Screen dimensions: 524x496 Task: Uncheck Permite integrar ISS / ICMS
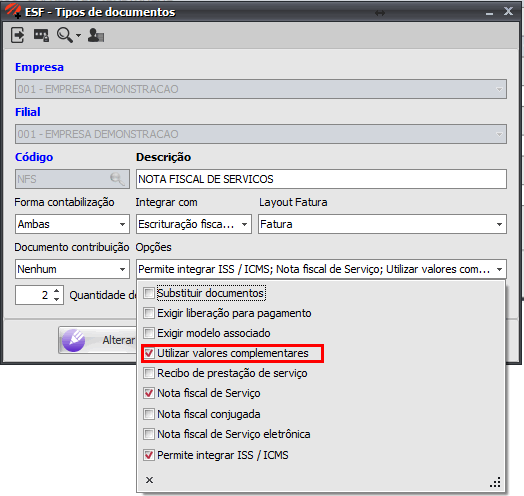coord(149,455)
